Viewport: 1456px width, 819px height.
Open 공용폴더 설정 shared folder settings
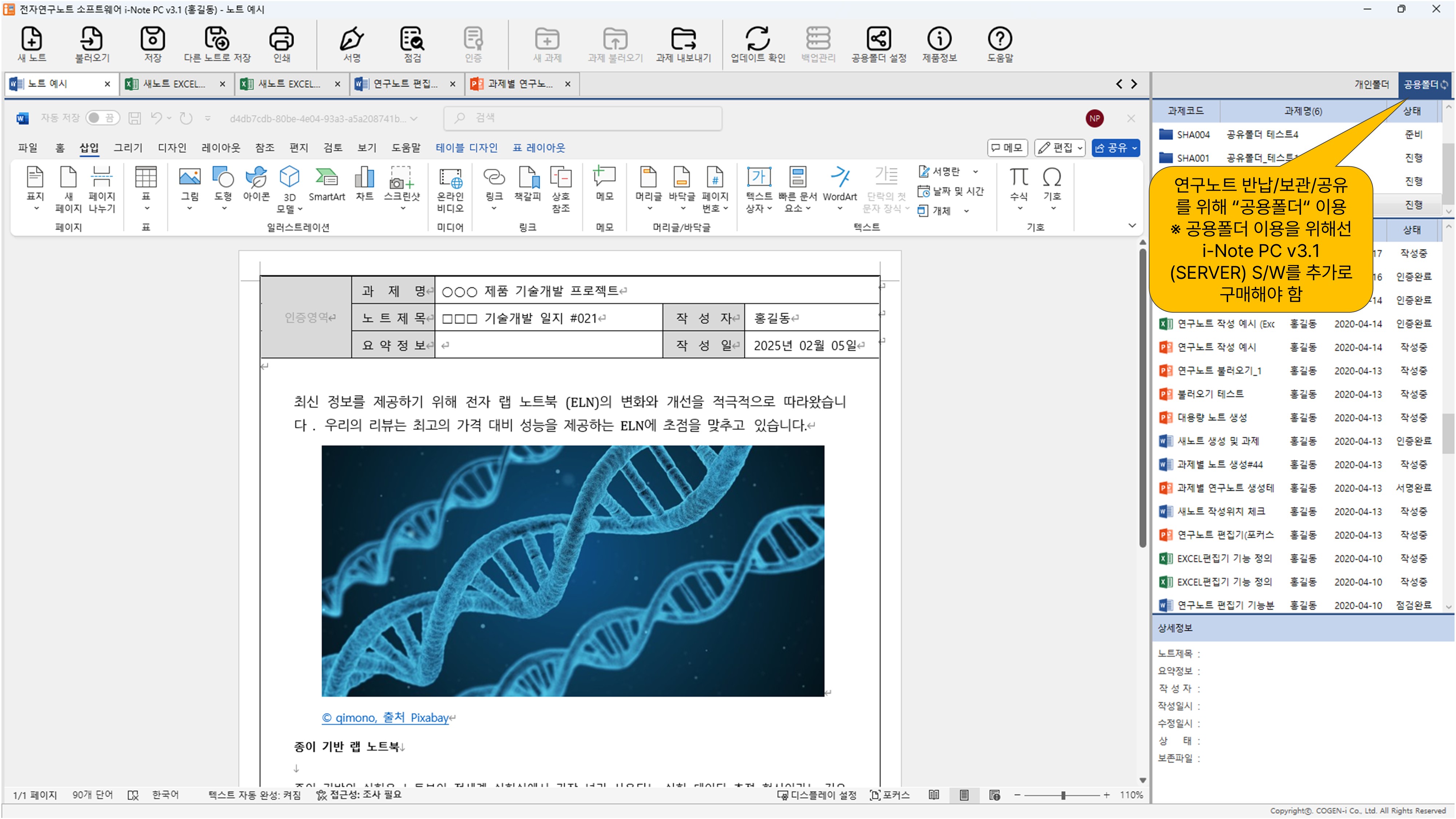pos(879,44)
